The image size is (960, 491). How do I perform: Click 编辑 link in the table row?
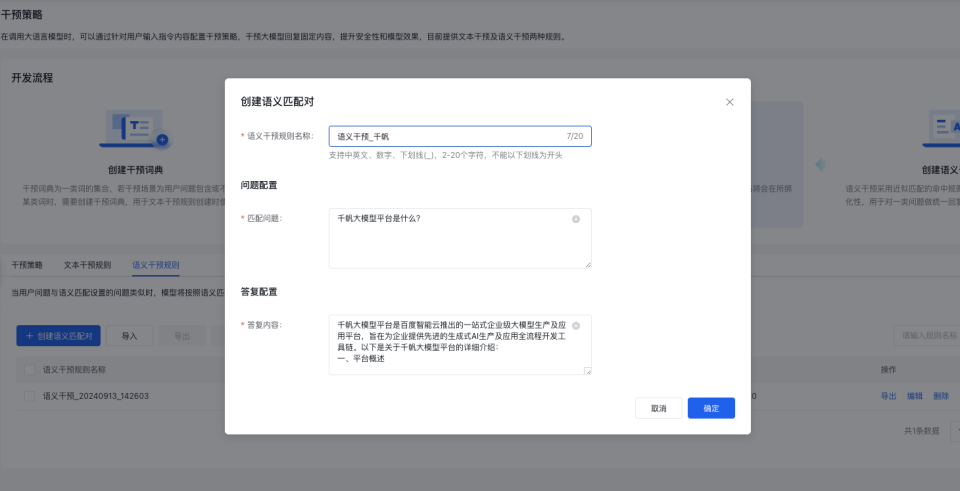915,396
